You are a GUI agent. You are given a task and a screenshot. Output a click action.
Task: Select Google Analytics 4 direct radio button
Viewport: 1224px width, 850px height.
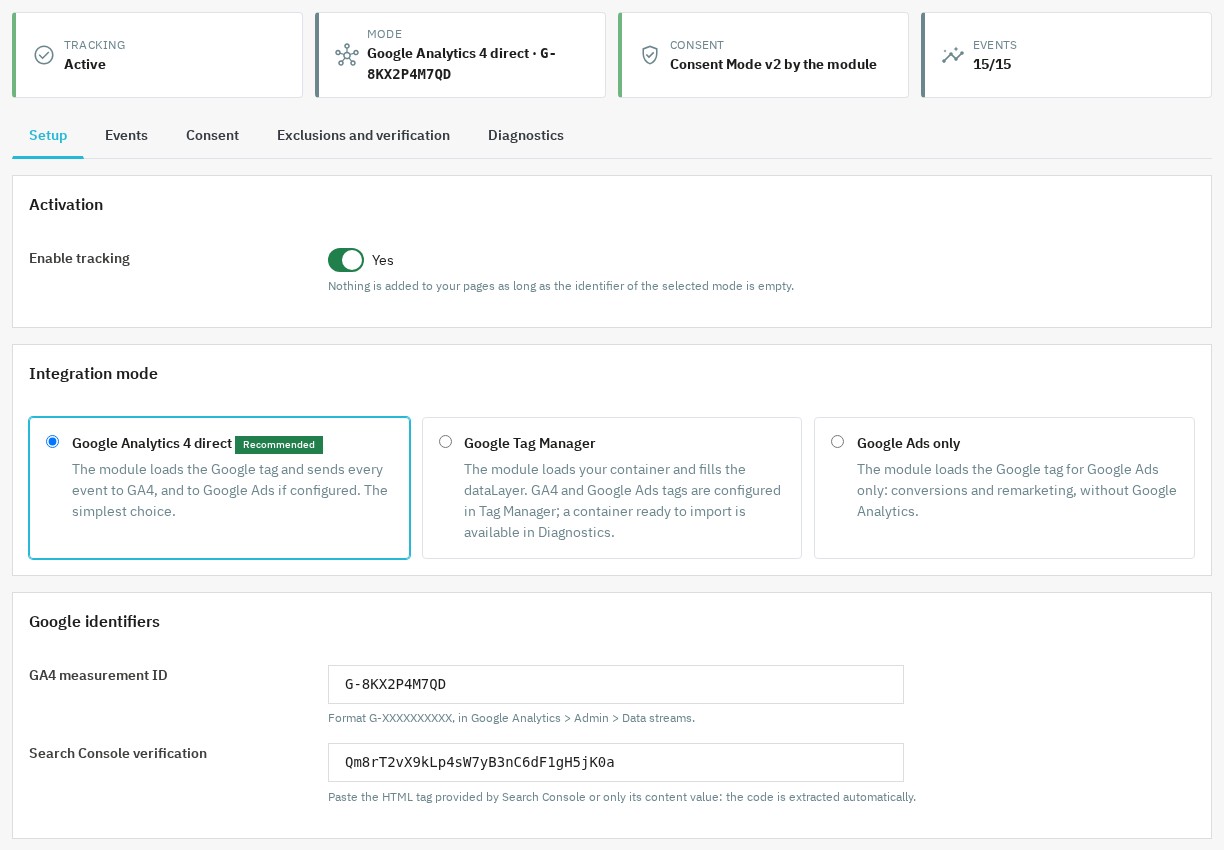tap(53, 442)
